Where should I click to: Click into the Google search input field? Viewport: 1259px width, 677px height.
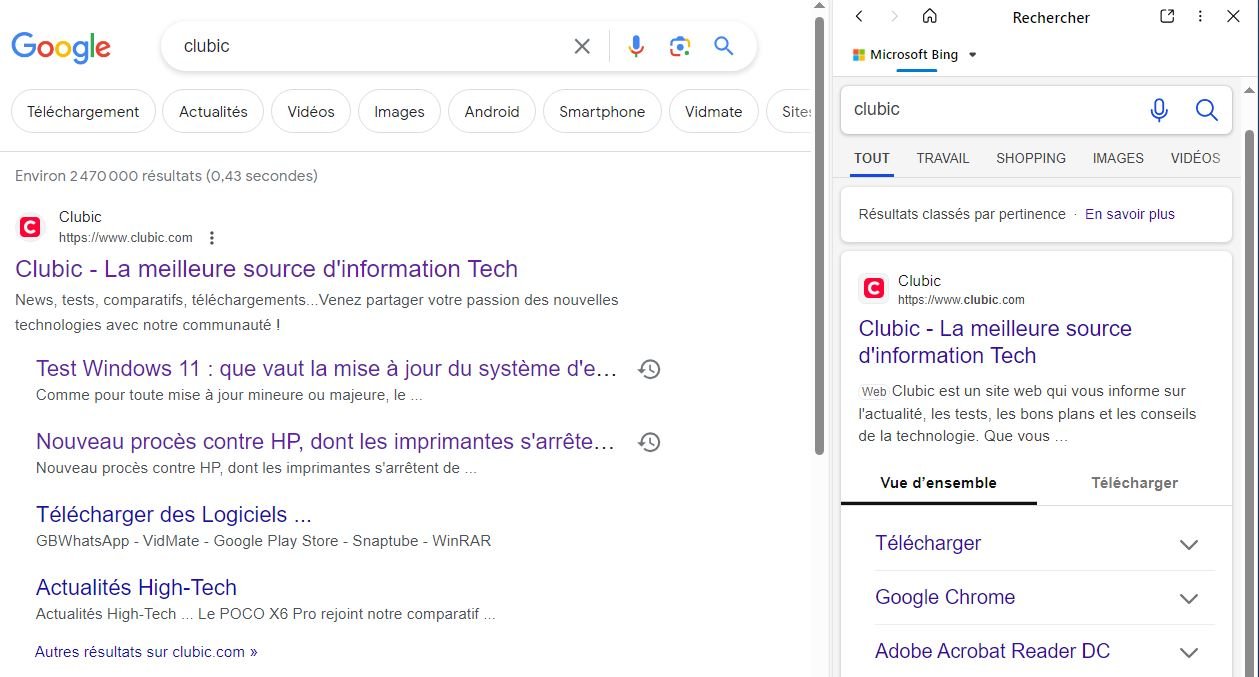pos(370,46)
